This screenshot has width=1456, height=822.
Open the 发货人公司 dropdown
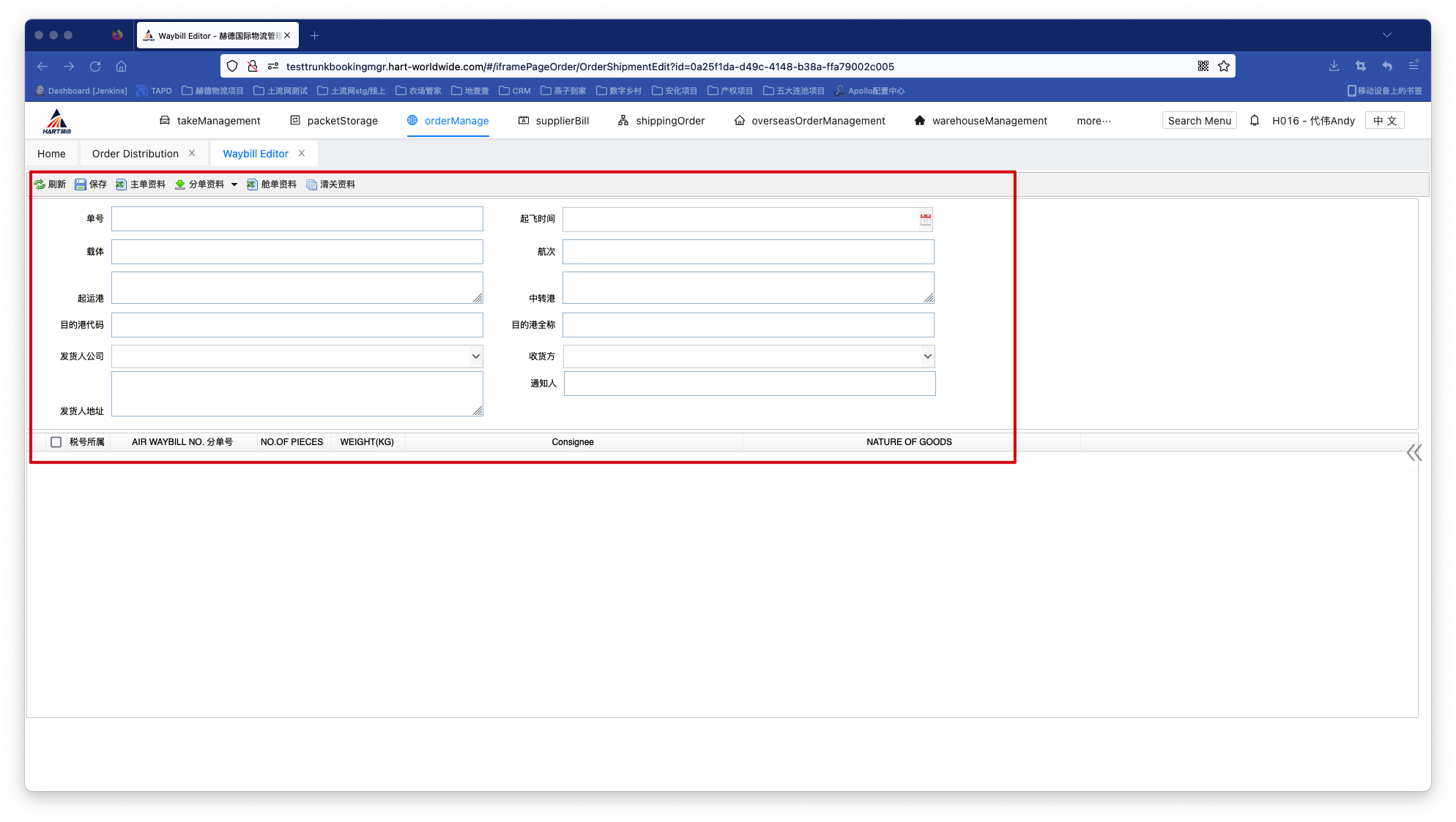click(475, 356)
